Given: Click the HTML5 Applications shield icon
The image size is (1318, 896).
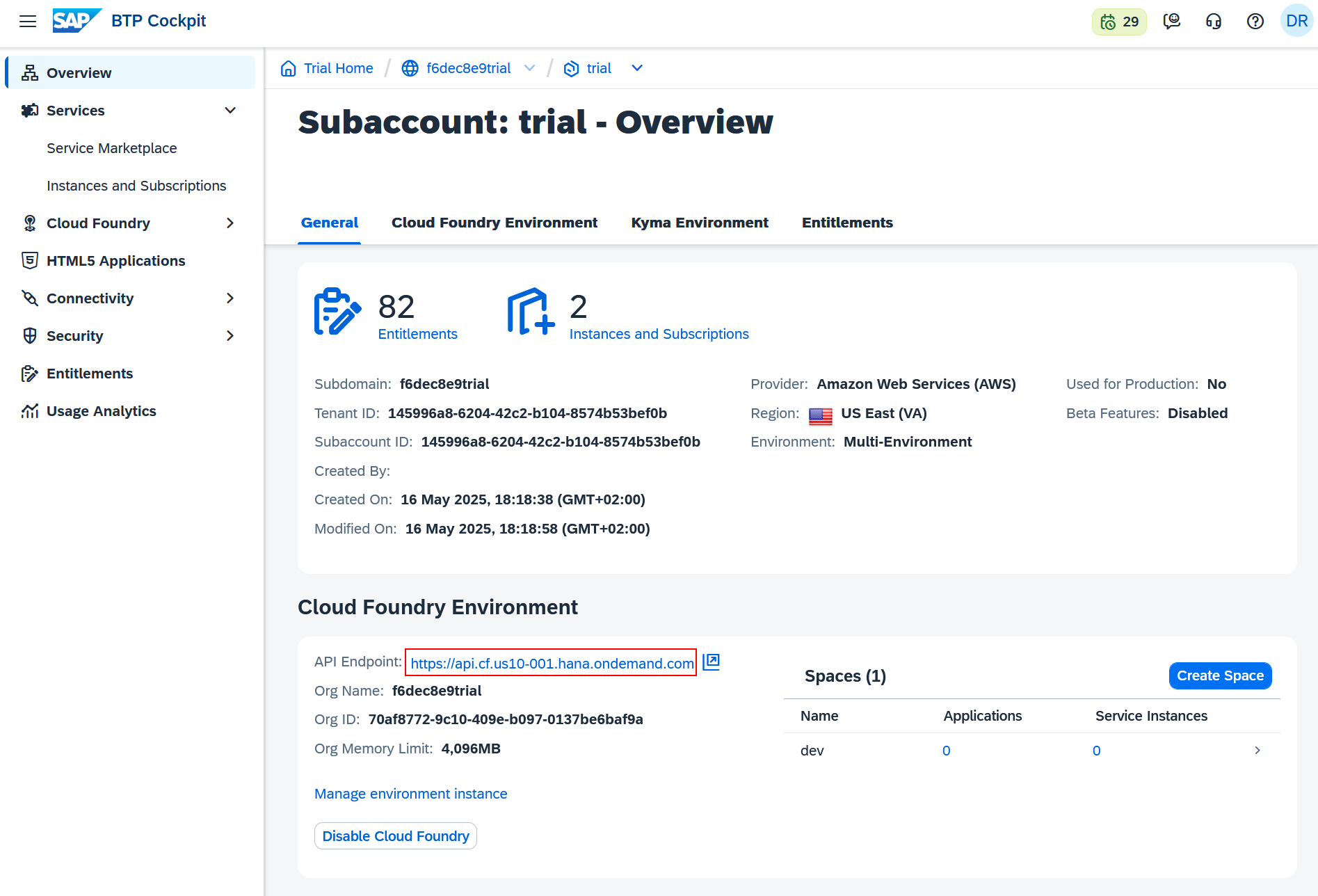Looking at the screenshot, I should pos(30,261).
